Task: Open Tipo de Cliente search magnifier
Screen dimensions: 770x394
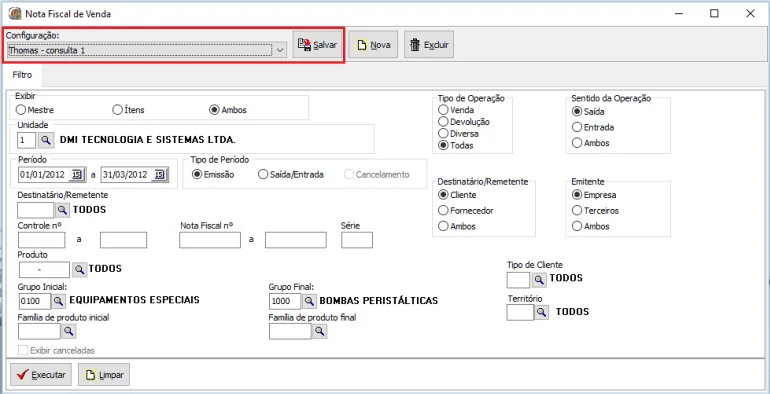Action: point(539,280)
